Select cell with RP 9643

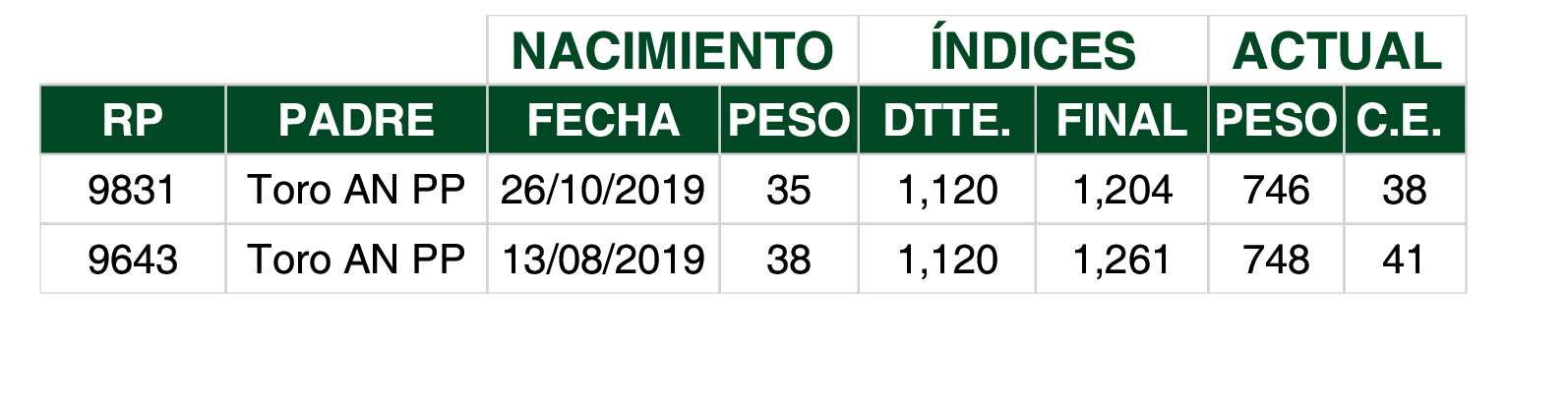(x=133, y=260)
